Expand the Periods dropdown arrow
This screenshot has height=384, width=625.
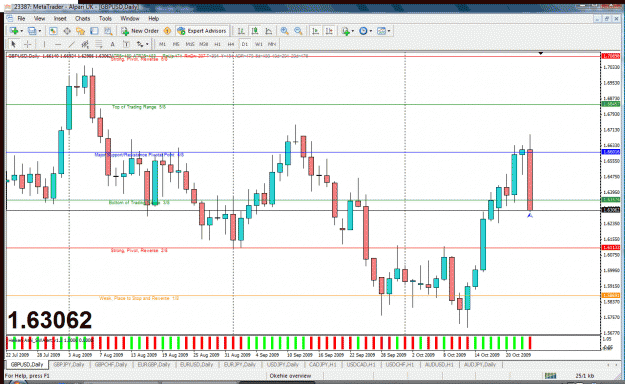click(371, 31)
